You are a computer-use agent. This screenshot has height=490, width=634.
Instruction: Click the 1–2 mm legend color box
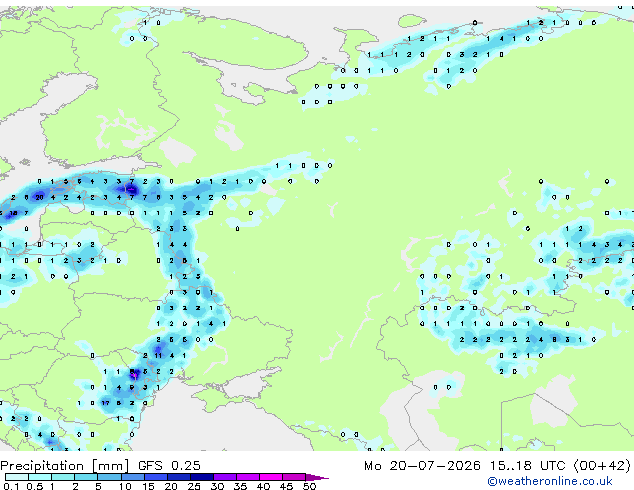tap(63, 477)
